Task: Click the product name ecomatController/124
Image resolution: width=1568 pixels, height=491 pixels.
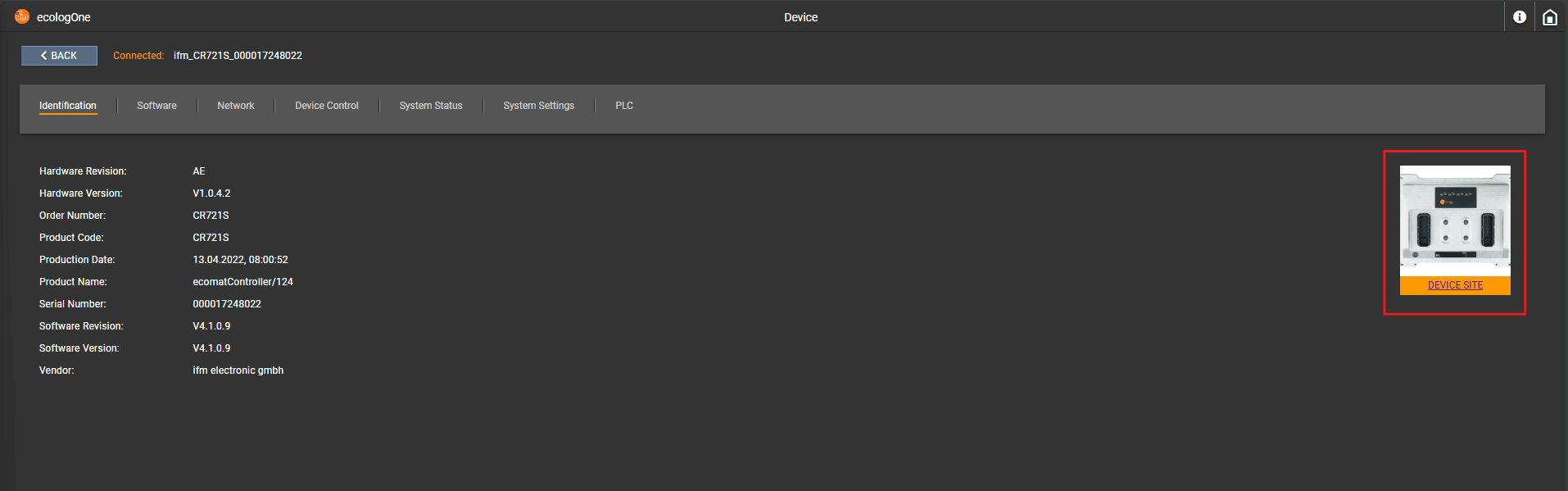Action: [242, 282]
